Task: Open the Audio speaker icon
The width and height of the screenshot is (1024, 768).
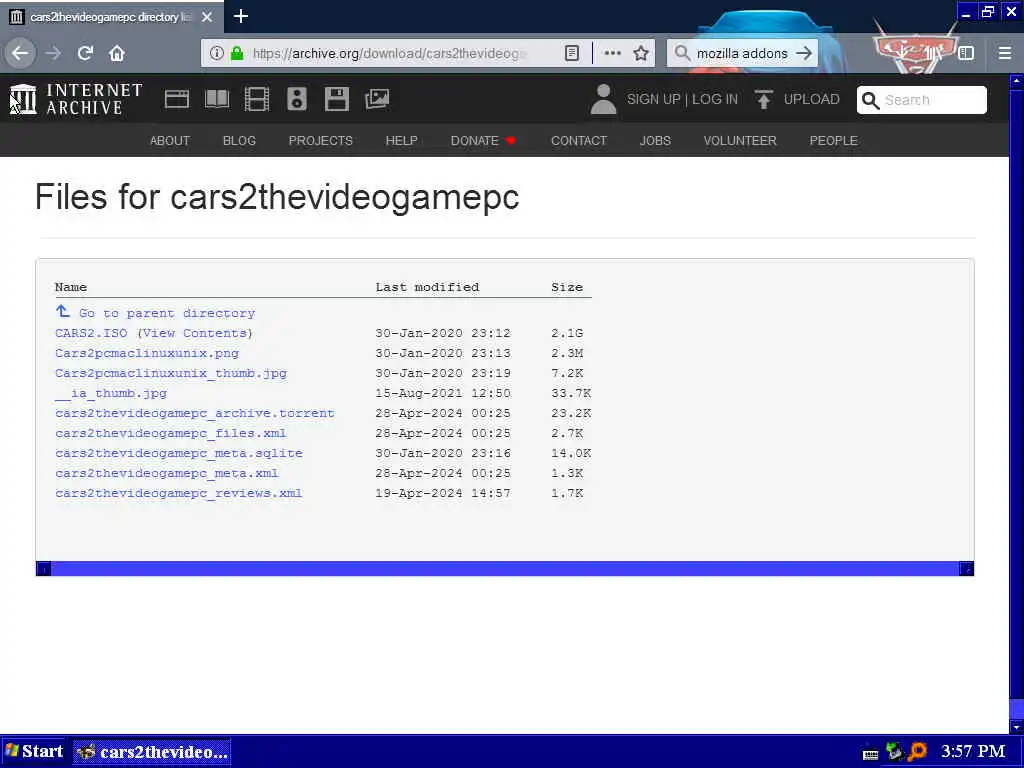Action: point(296,99)
